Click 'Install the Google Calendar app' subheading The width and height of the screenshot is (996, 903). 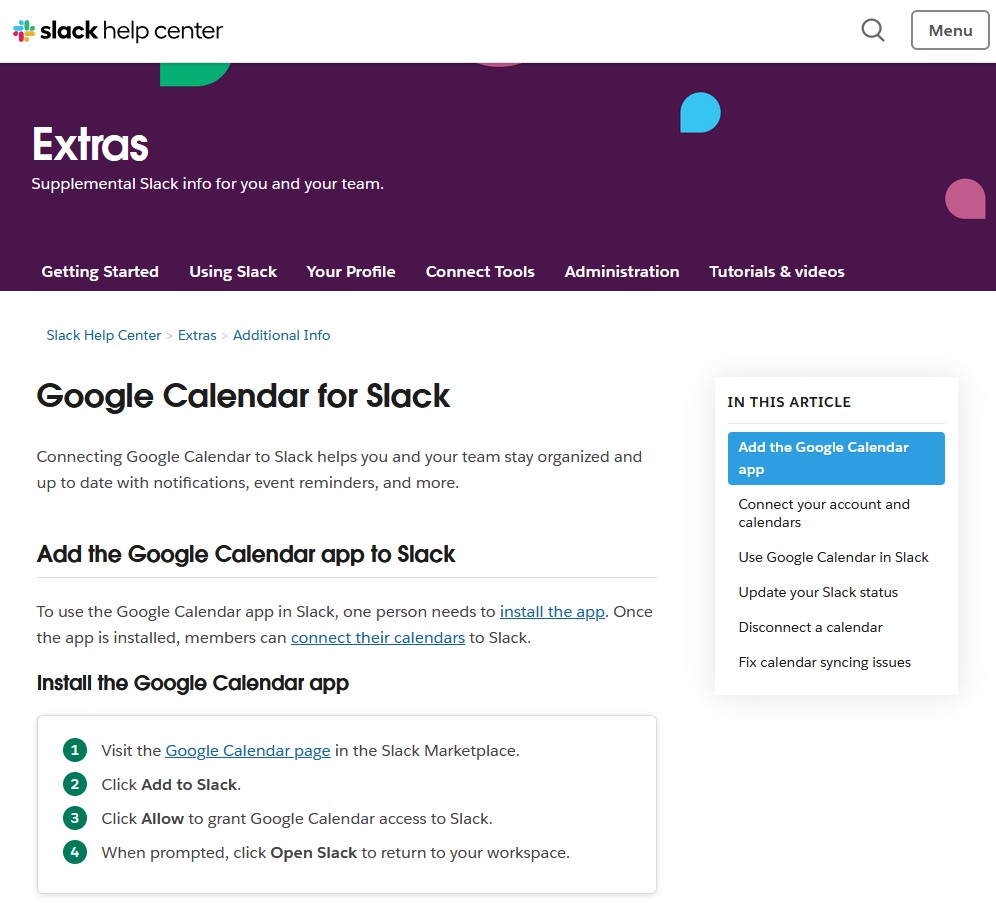(192, 683)
